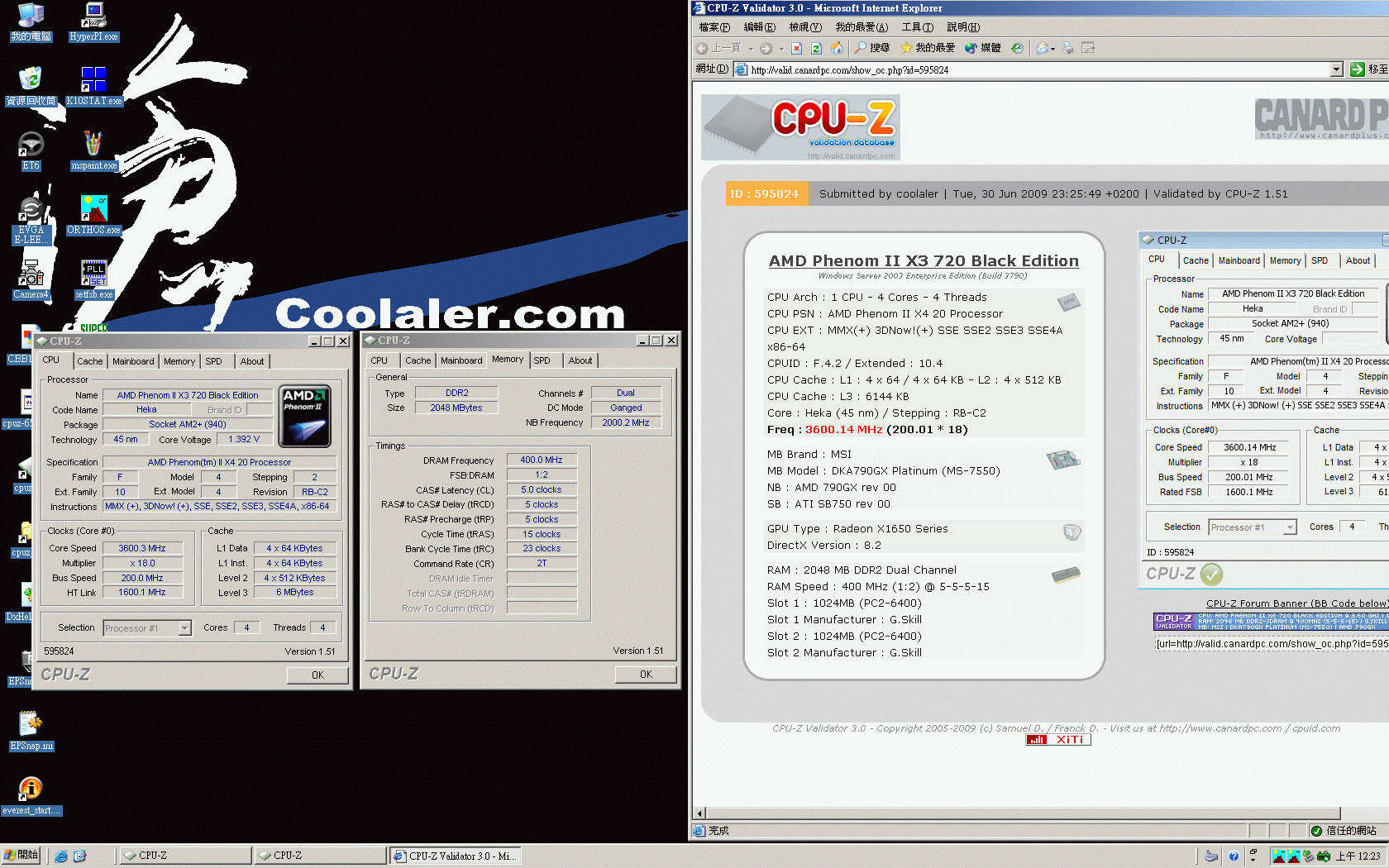The image size is (1389, 868).
Task: Open the 檔案(F) menu in IE
Action: 714,27
